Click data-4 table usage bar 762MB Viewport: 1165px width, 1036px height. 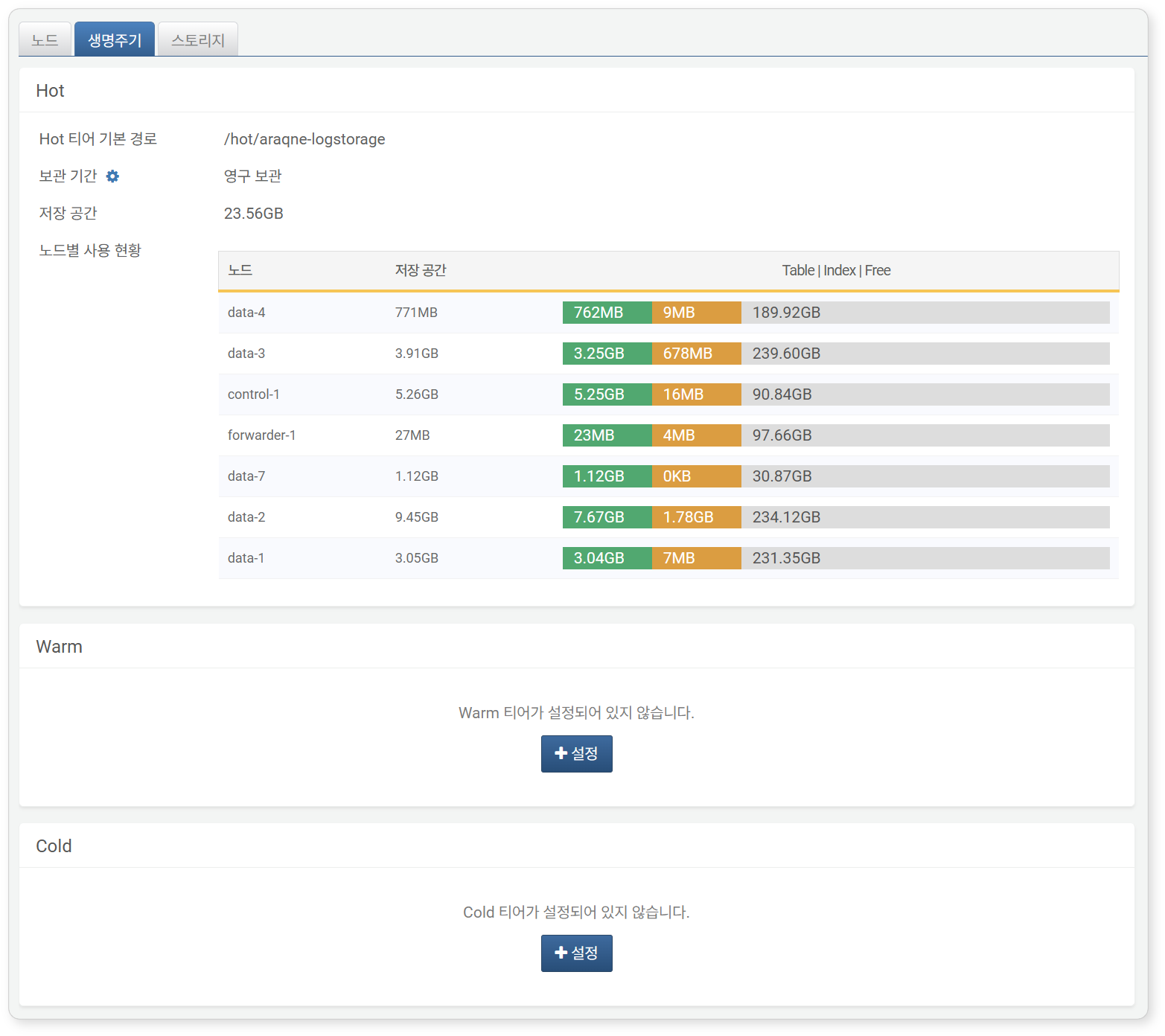(607, 313)
